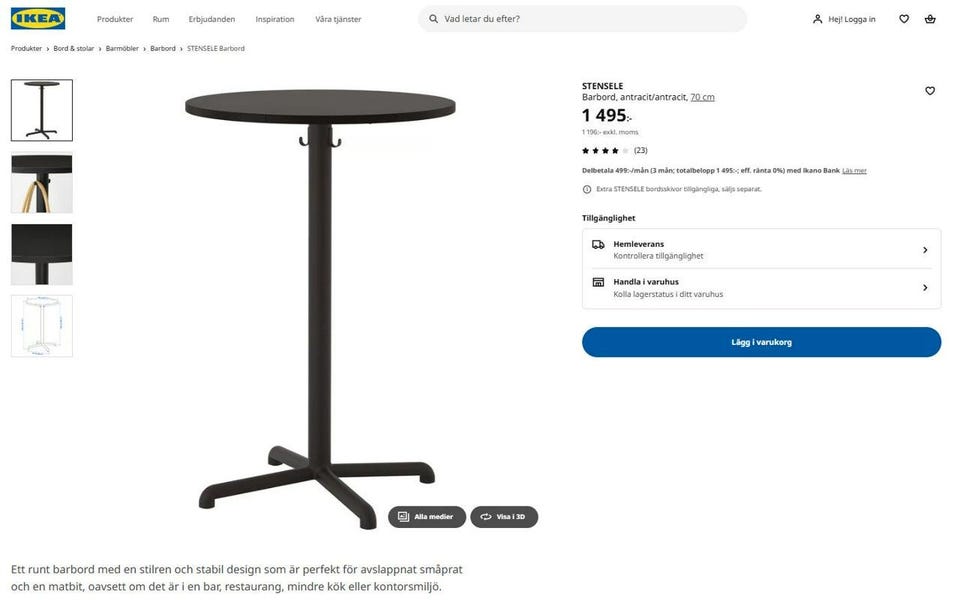Click the information icon beside extra STENSELE bordsskivor note
The height and width of the screenshot is (600, 960).
[x=587, y=189]
